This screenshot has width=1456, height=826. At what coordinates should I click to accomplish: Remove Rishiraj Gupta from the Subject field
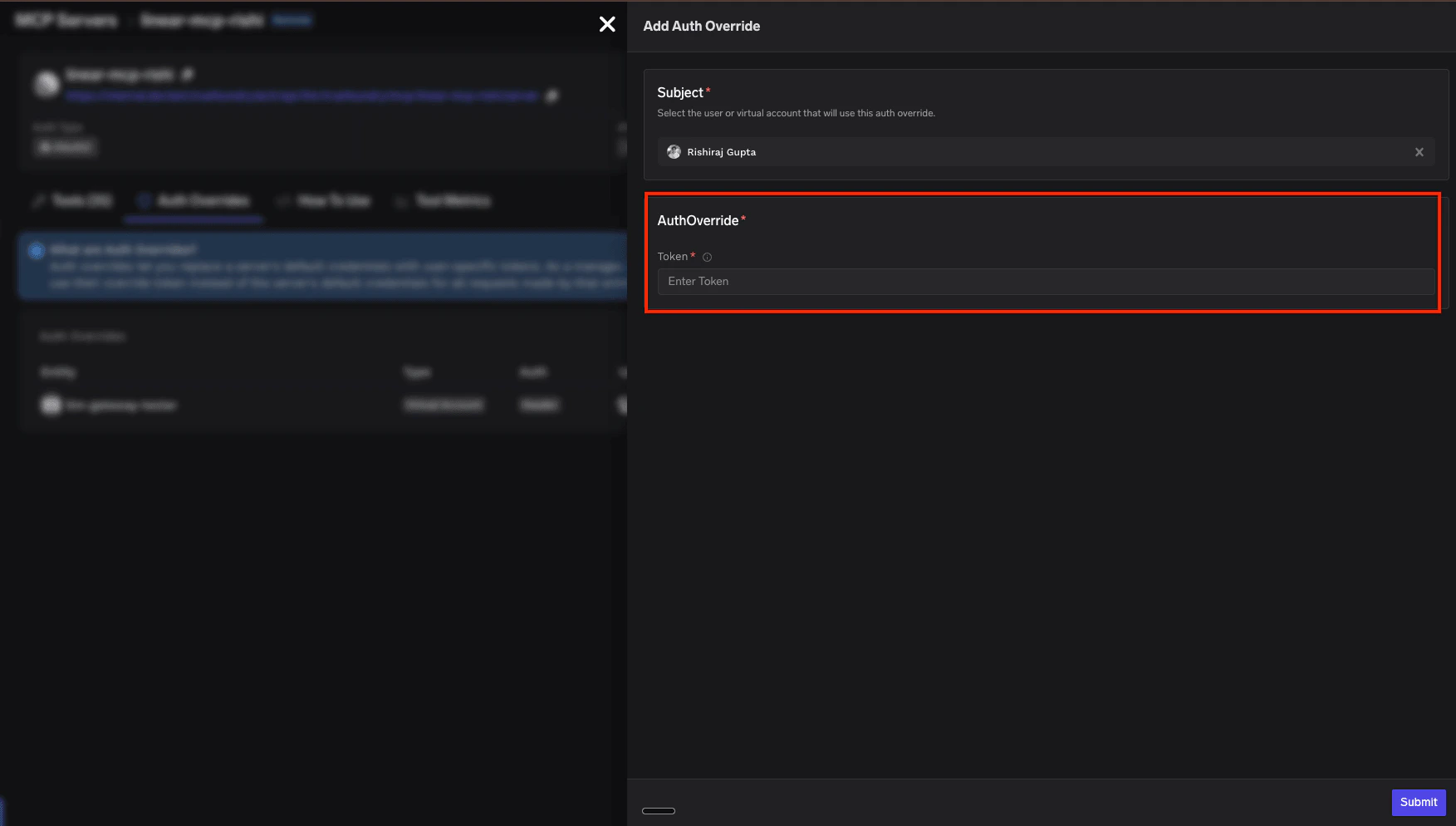click(1419, 152)
